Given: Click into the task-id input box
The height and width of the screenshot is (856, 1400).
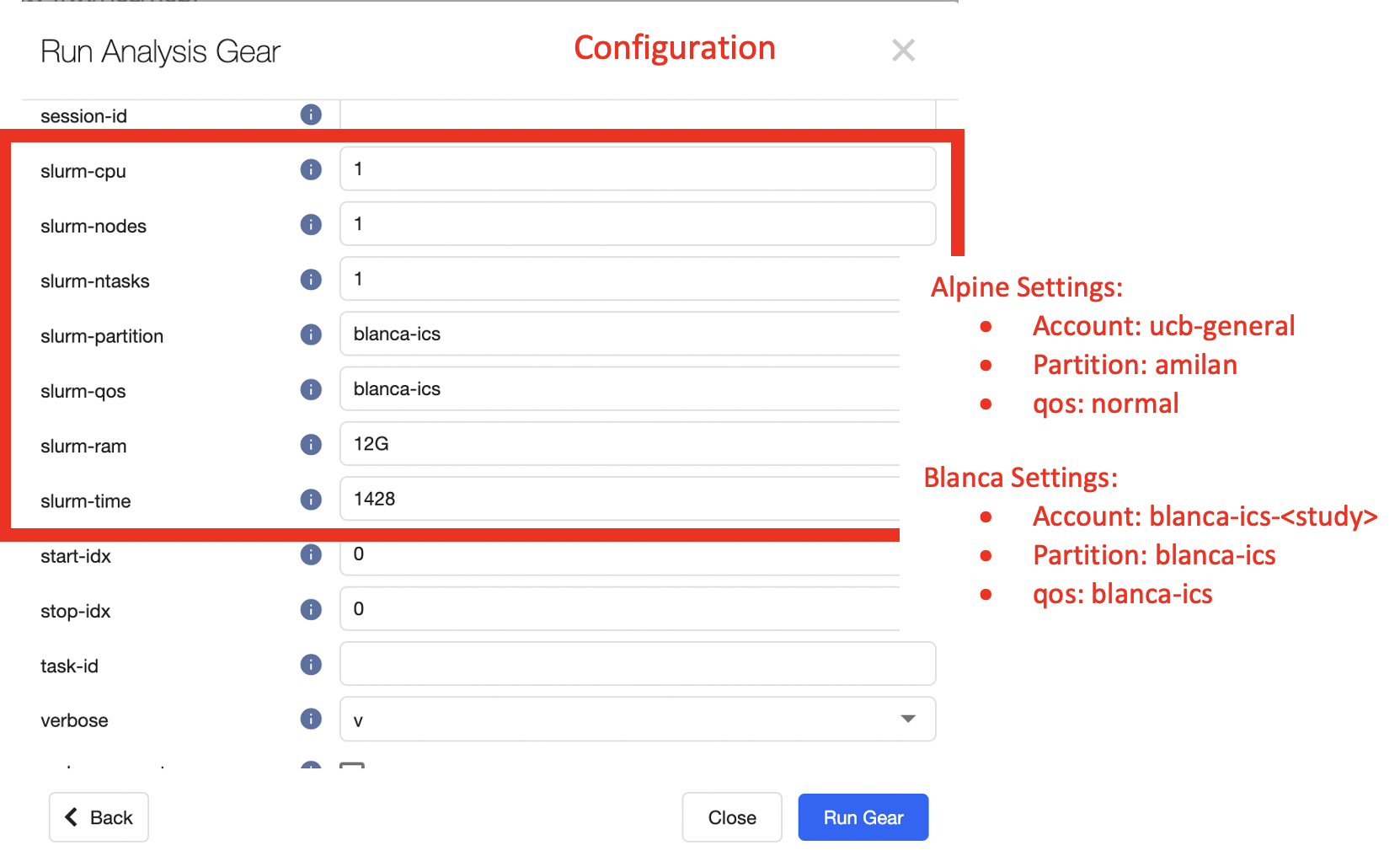Looking at the screenshot, I should pyautogui.click(x=638, y=664).
